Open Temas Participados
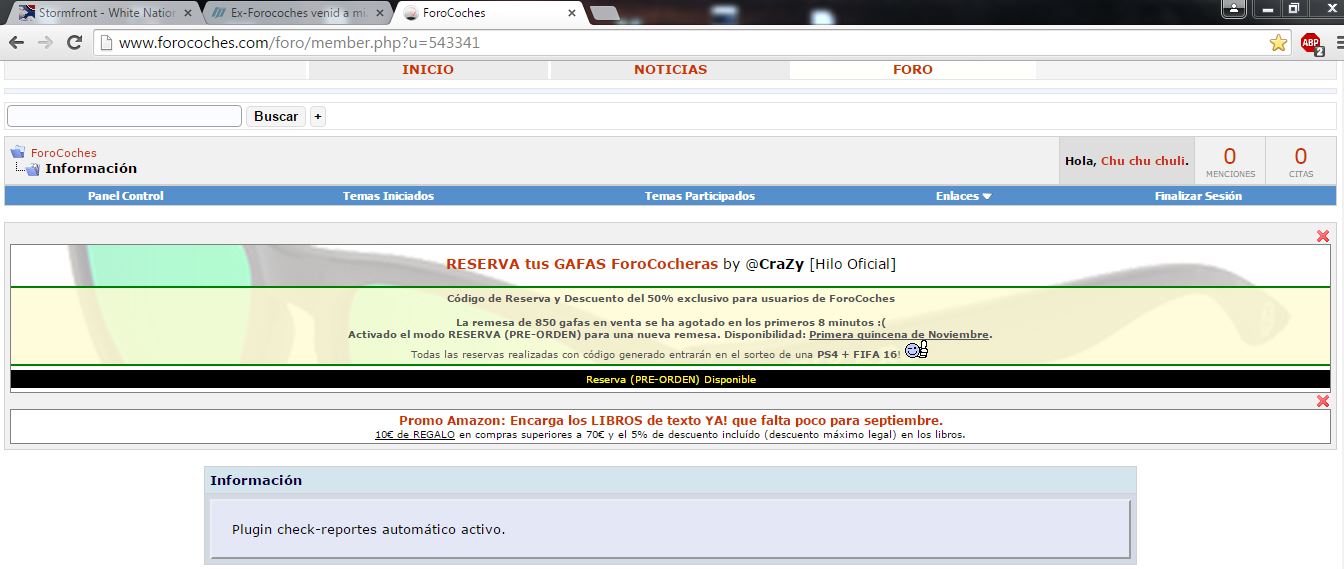The height and width of the screenshot is (569, 1344). pyautogui.click(x=700, y=196)
